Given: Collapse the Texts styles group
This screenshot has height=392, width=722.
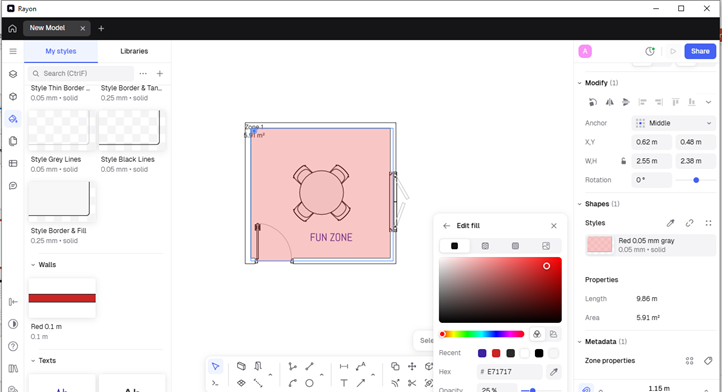Looking at the screenshot, I should (x=33, y=361).
